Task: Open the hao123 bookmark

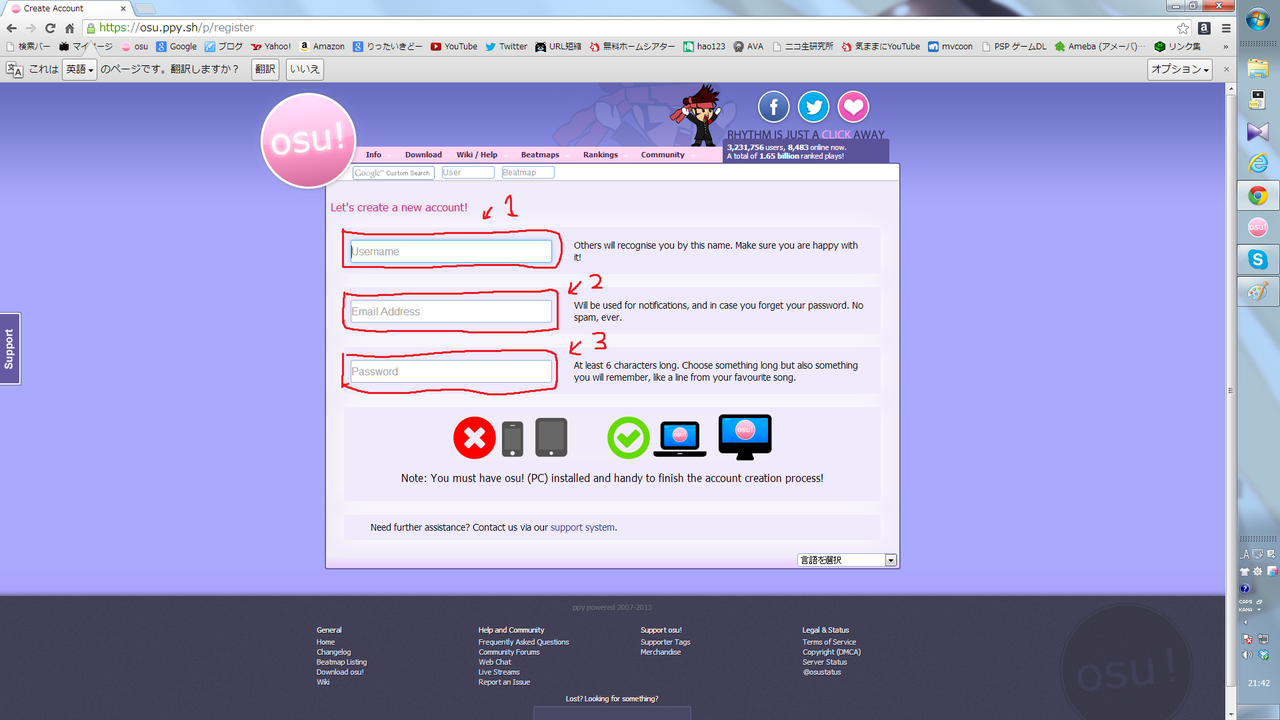Action: [705, 46]
